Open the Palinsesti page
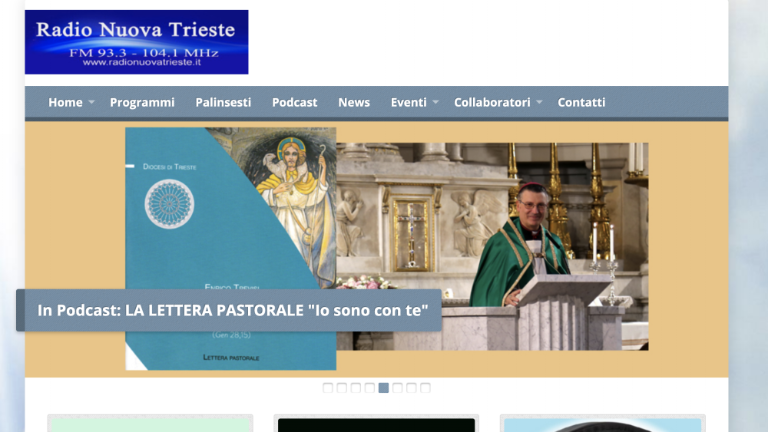Screen dimensions: 768x432 (x=223, y=102)
